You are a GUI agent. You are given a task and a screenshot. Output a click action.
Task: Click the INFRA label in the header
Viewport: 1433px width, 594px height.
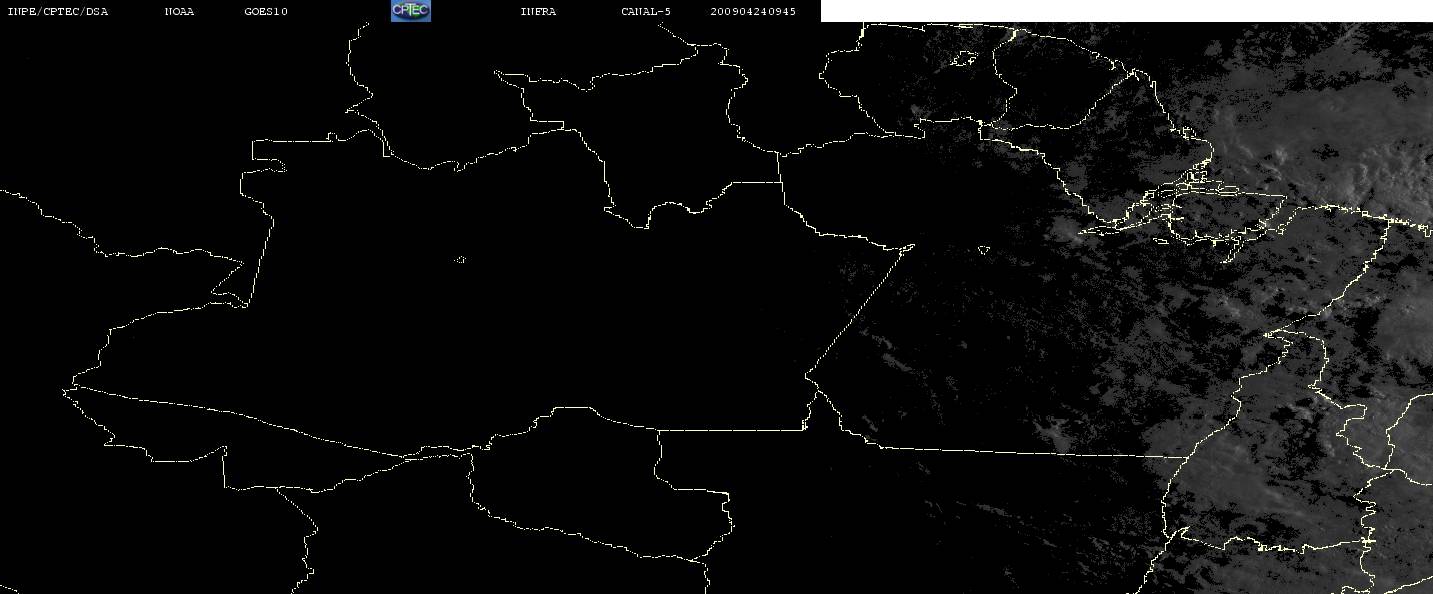(538, 12)
